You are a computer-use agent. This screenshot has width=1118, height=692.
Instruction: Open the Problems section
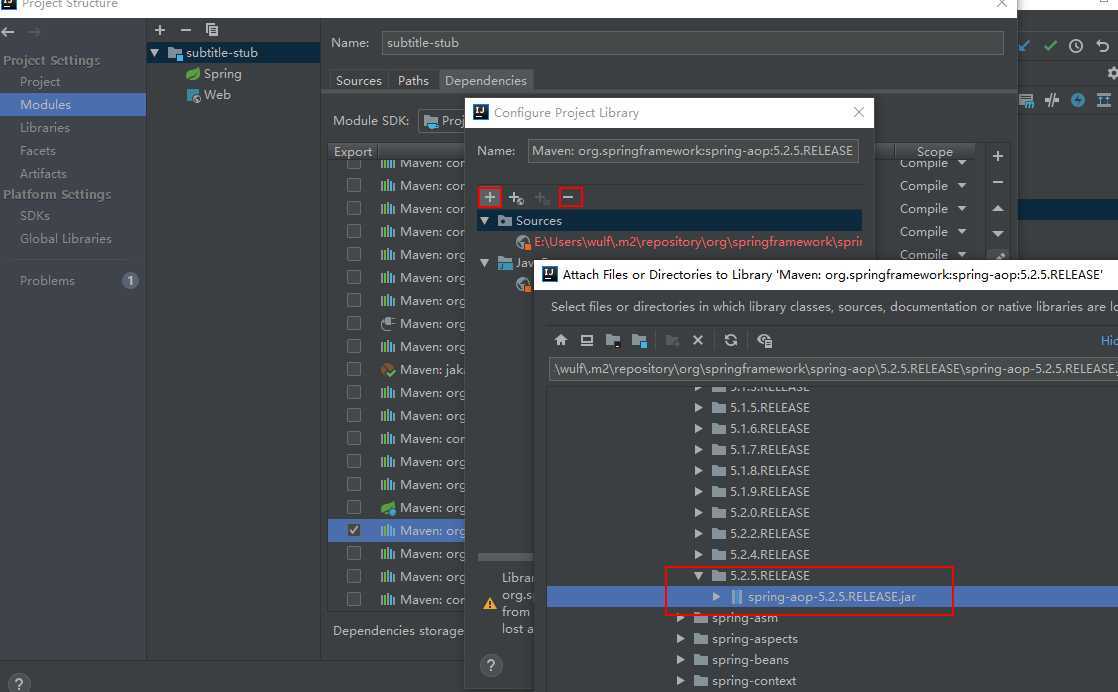click(x=47, y=281)
